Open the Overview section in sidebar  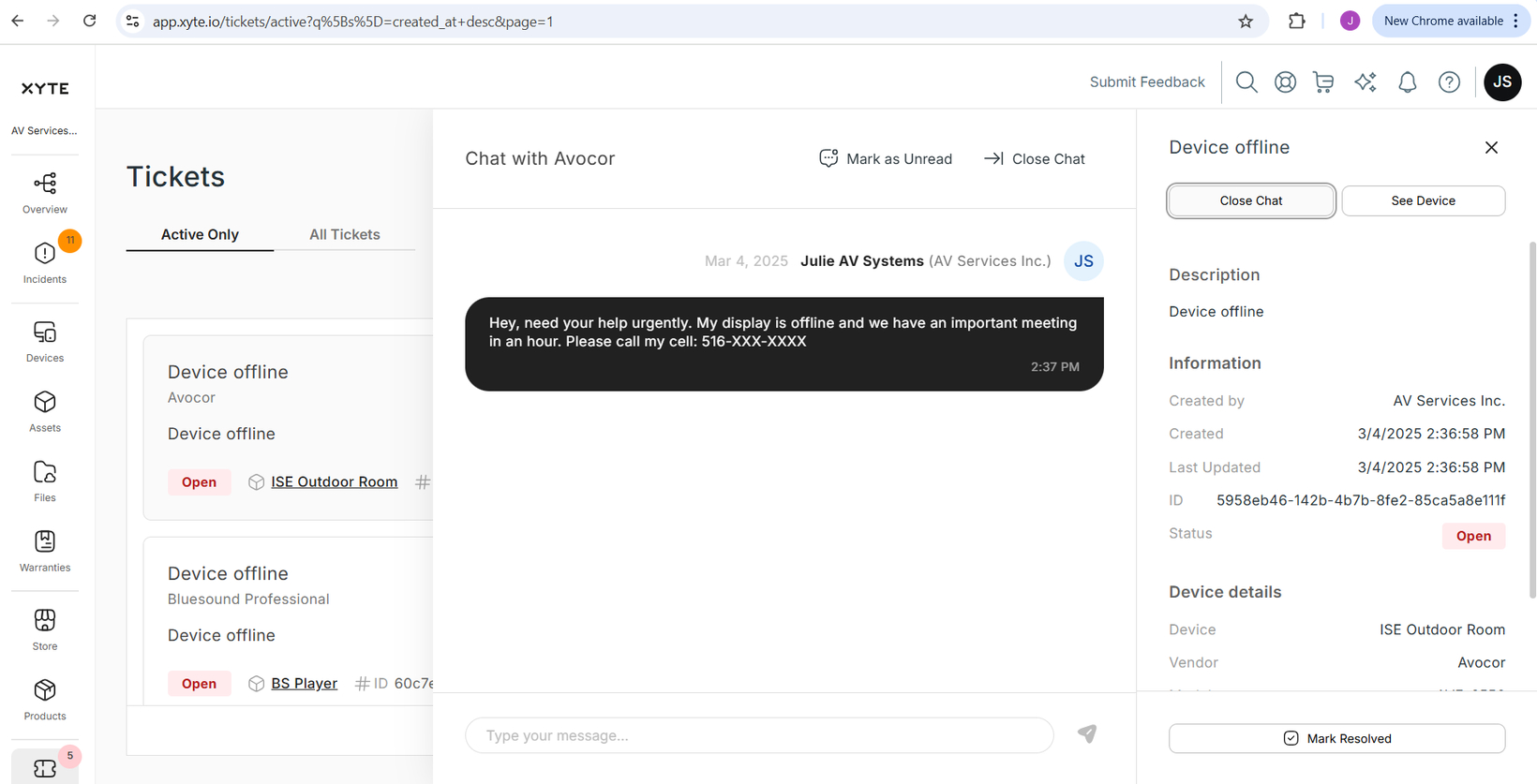(45, 193)
